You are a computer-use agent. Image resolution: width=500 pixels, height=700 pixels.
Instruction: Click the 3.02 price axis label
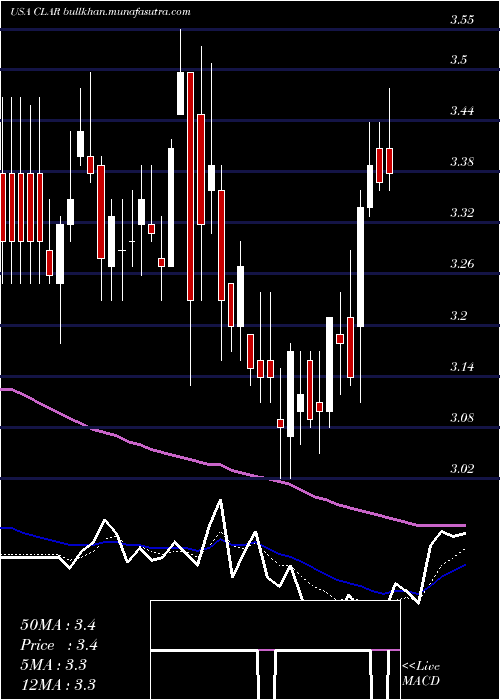[x=462, y=469]
